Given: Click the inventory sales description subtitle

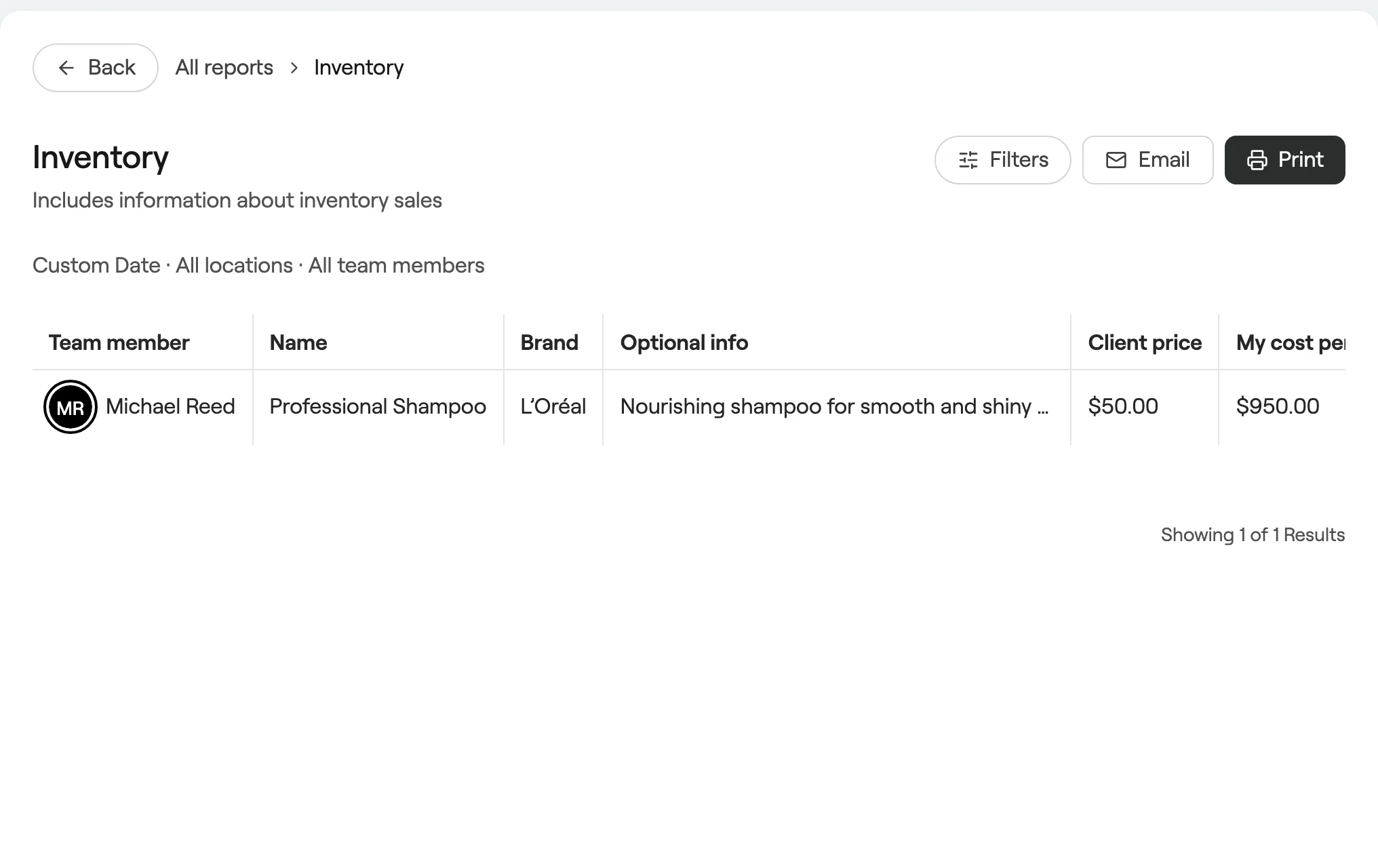Looking at the screenshot, I should coord(237,201).
